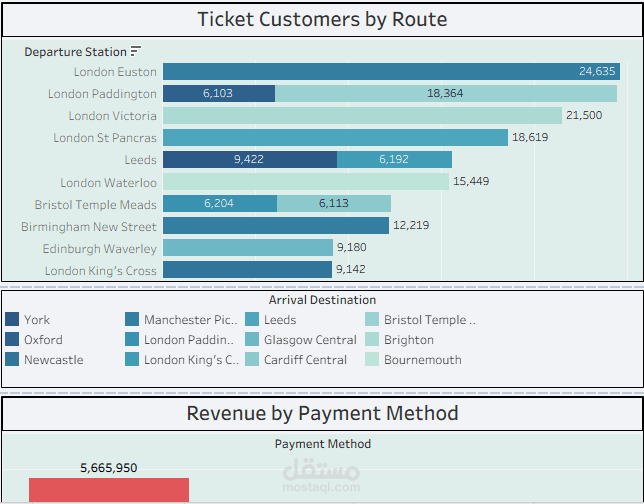644x504 pixels.
Task: Click the London Paddington 6,103 bar segment
Action: (219, 94)
